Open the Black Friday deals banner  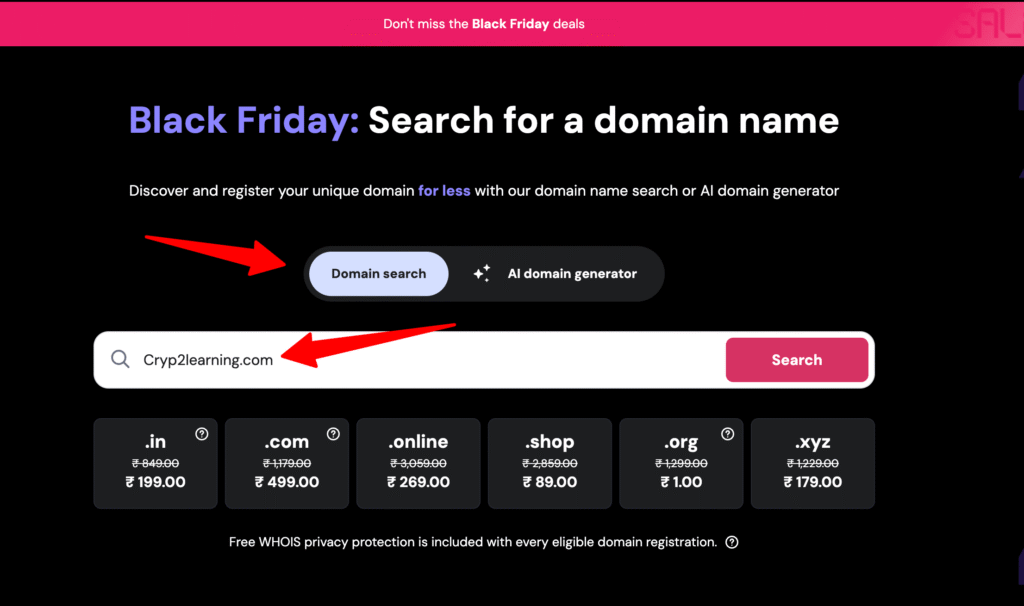[484, 24]
